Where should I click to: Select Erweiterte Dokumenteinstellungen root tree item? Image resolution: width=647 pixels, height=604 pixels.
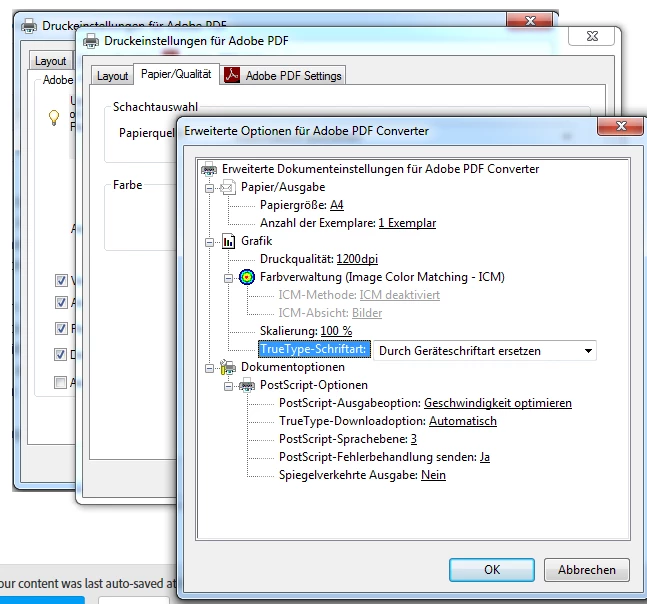coord(380,169)
